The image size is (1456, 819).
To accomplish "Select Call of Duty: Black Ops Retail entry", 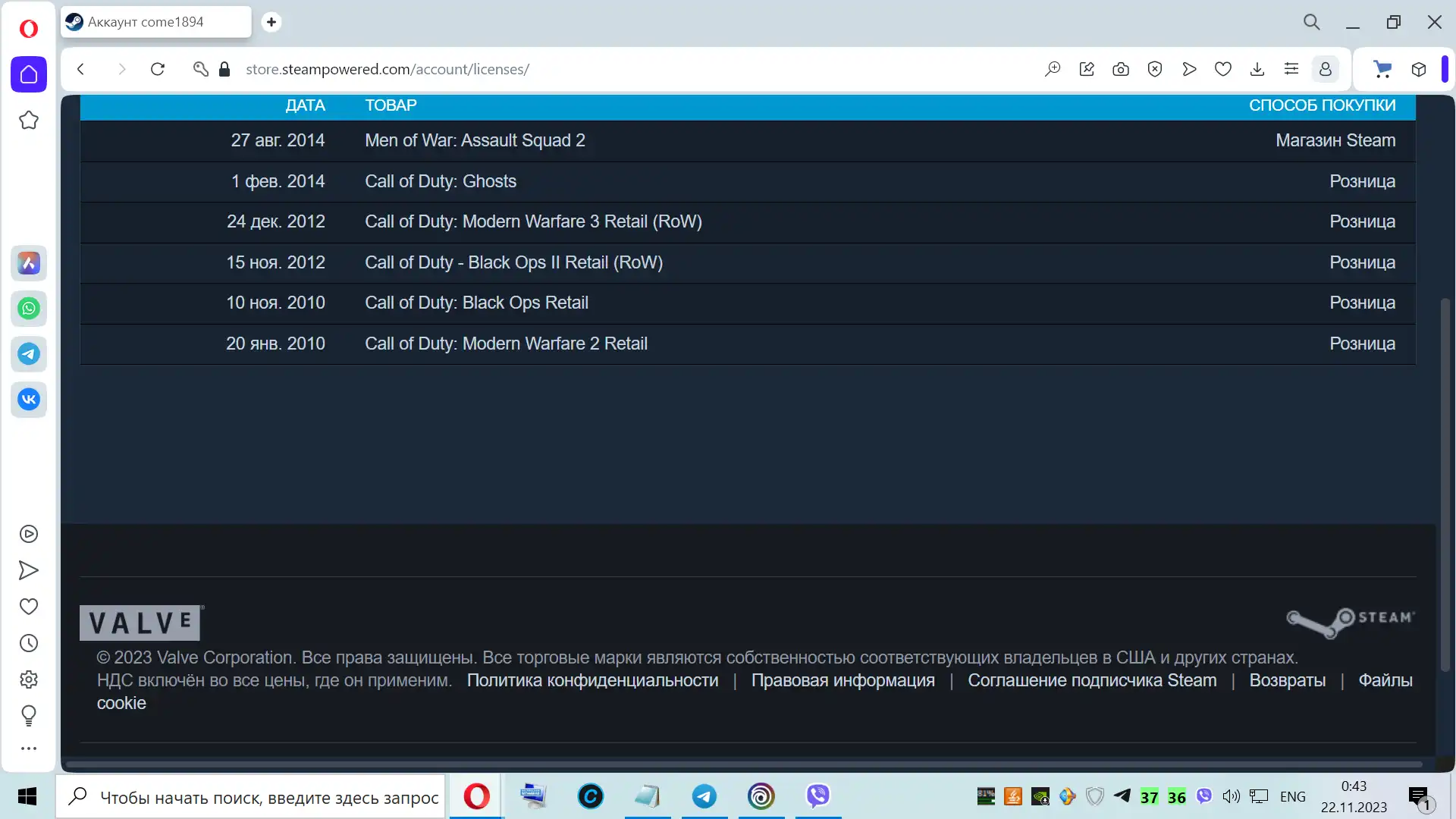I will coord(748,303).
